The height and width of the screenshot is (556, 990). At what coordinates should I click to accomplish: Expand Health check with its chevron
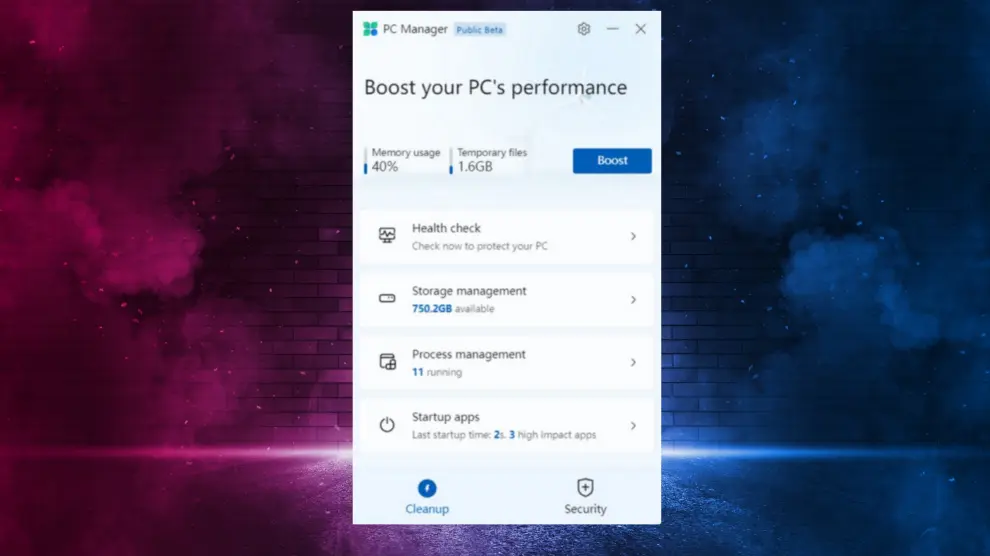[x=633, y=236]
